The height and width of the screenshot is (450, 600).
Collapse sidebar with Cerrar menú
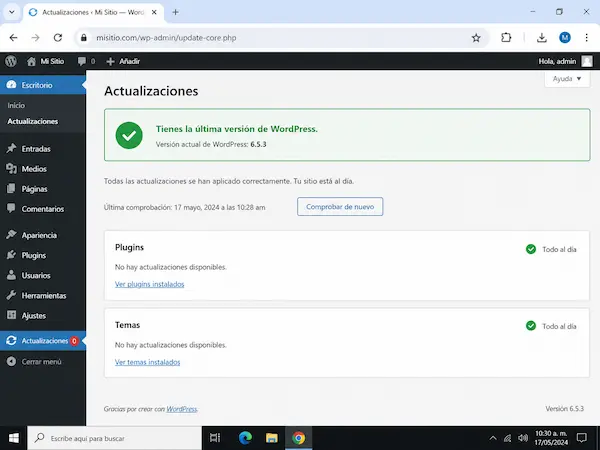tap(34, 362)
